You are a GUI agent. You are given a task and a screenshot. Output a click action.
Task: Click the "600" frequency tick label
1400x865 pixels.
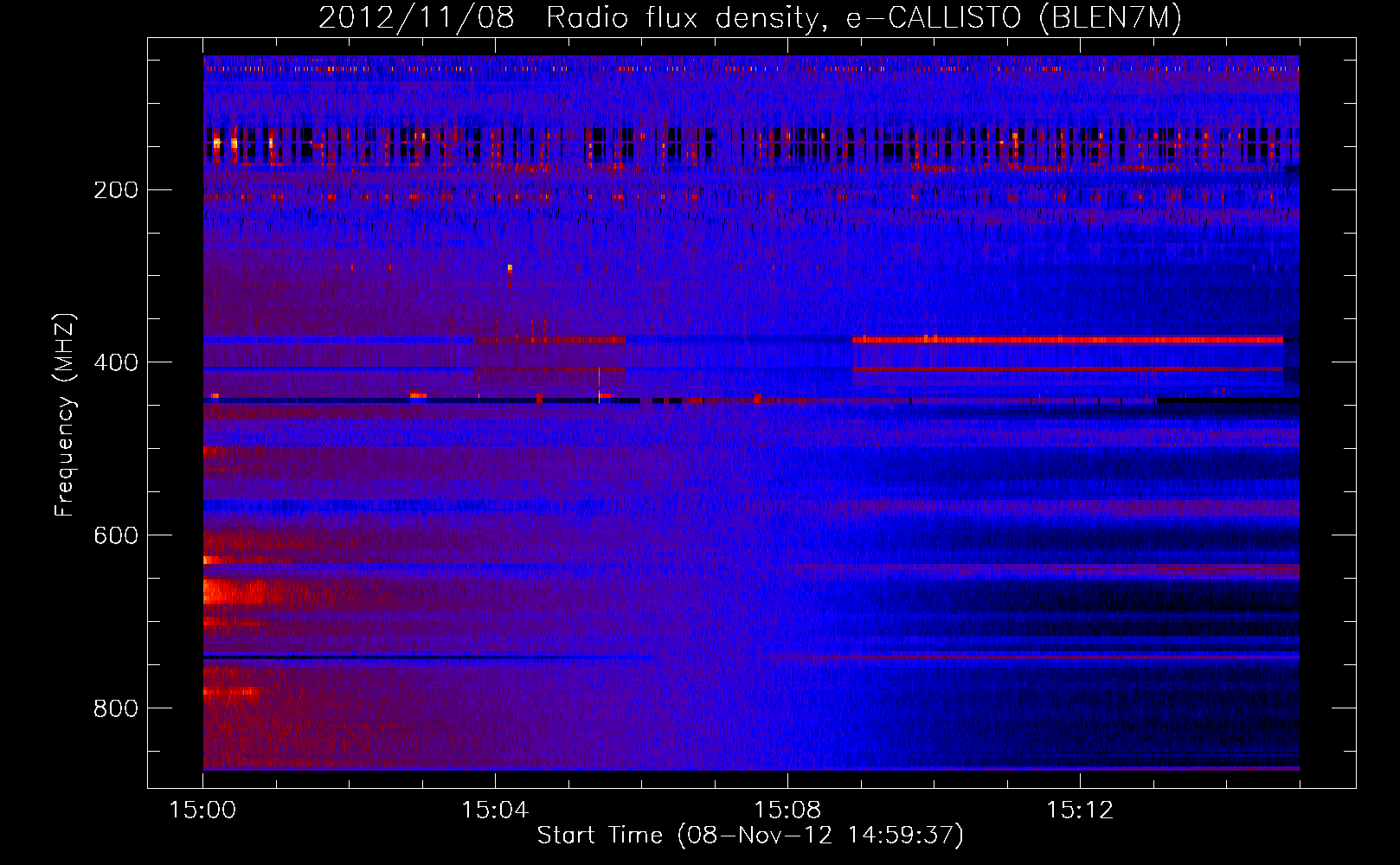[x=116, y=535]
